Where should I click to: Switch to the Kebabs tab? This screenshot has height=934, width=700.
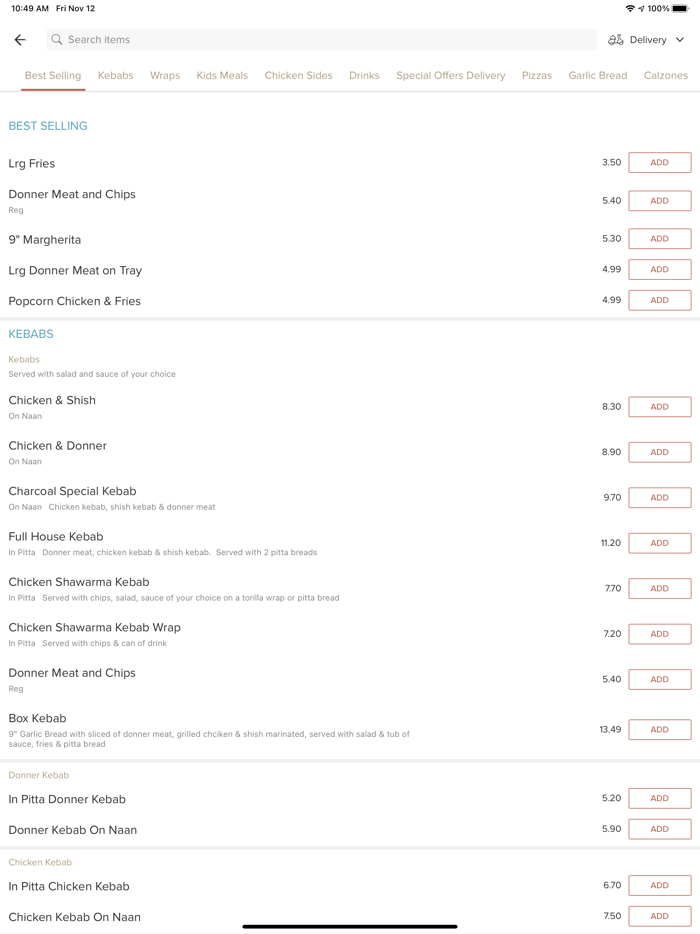coord(115,76)
